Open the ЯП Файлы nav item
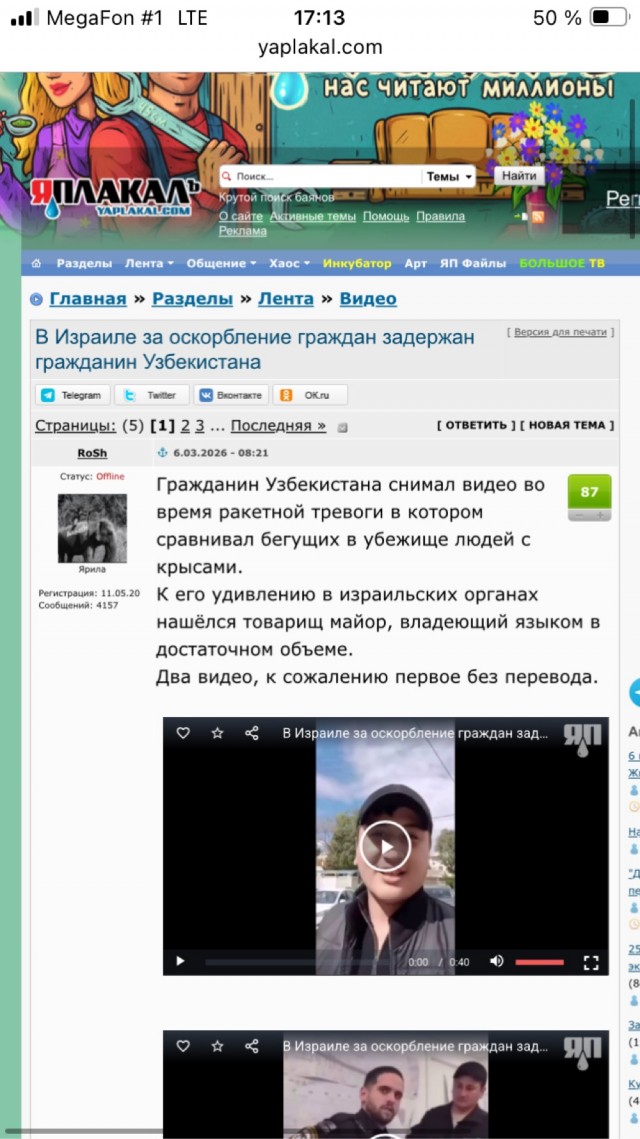 (x=473, y=264)
